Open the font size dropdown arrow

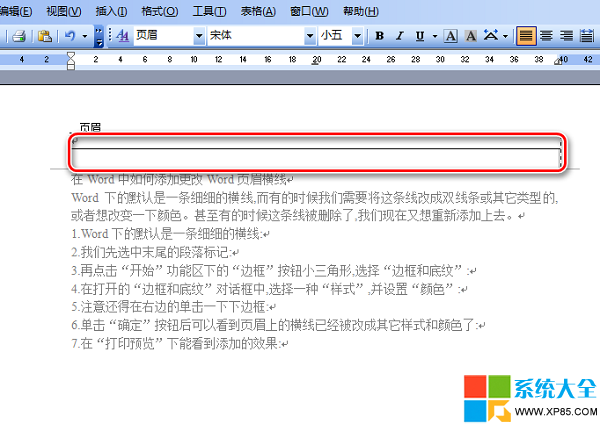click(358, 36)
